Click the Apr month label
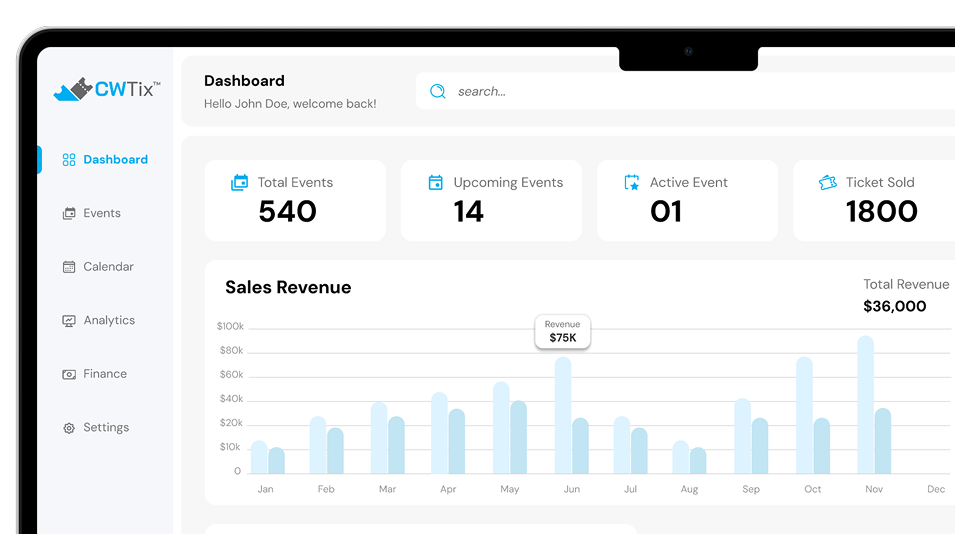 pos(448,489)
